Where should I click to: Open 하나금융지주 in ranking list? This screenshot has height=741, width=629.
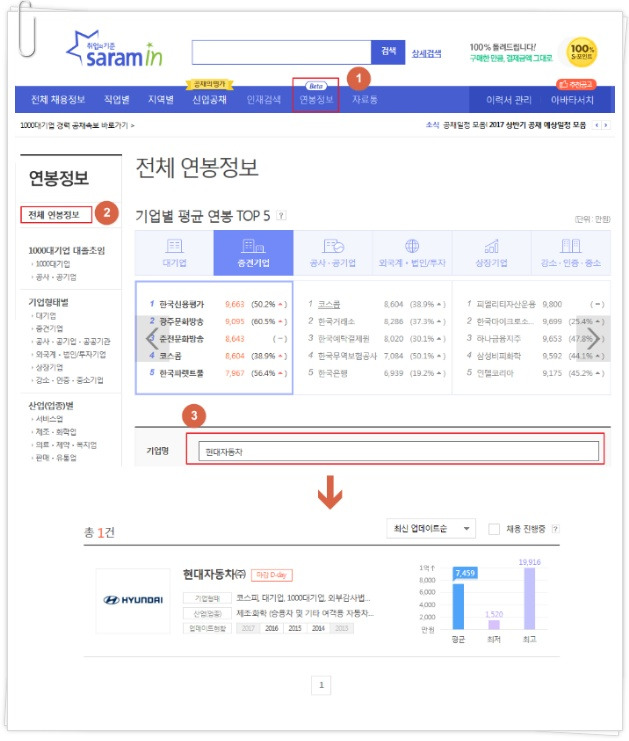(499, 338)
